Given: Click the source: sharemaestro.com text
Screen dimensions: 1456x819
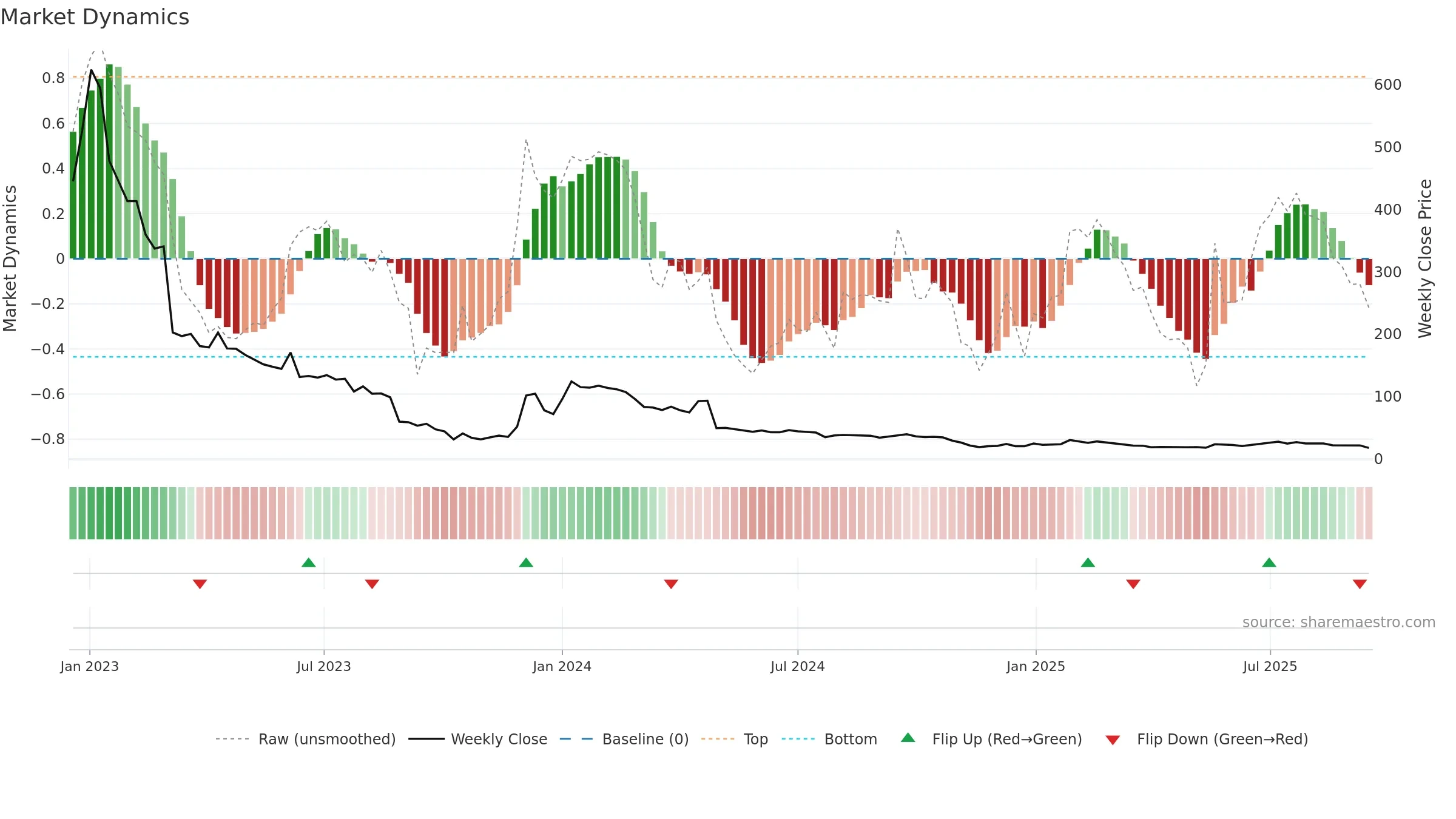Looking at the screenshot, I should [x=1339, y=622].
